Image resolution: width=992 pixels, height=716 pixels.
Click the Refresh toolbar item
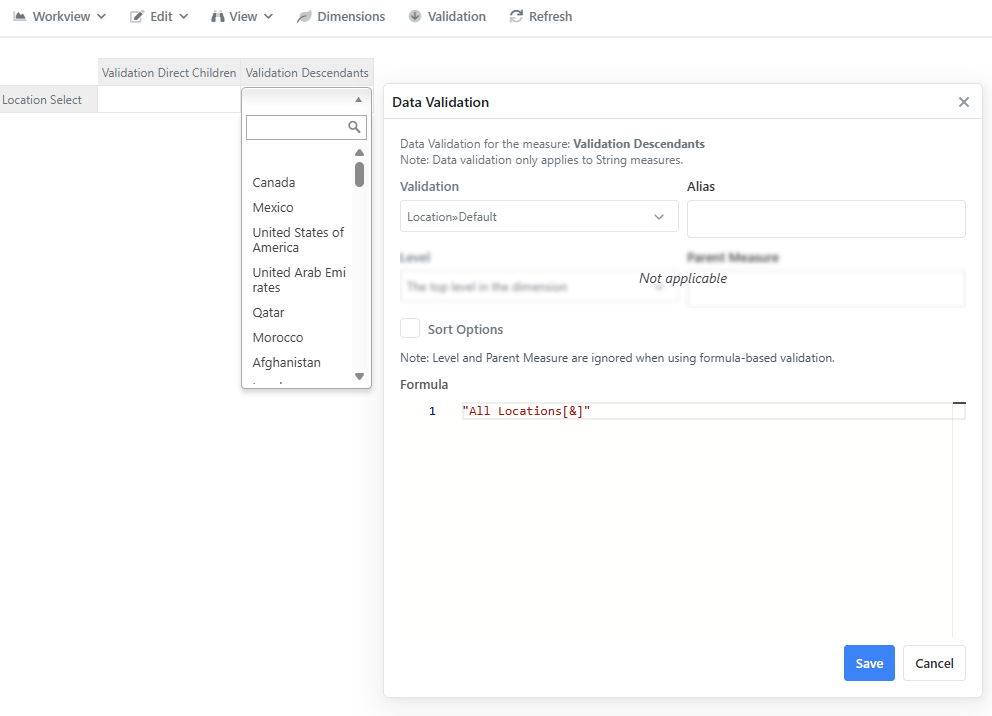pyautogui.click(x=541, y=16)
